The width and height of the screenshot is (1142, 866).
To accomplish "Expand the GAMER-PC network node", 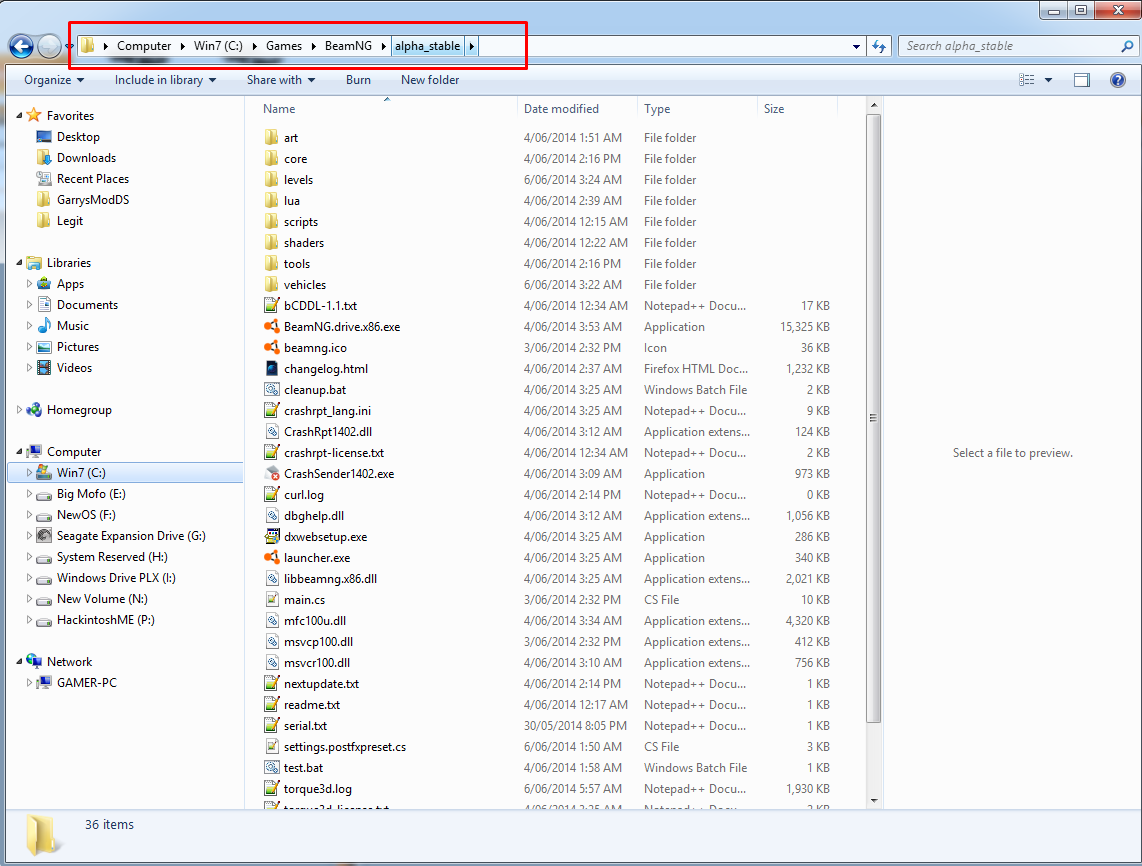I will (29, 682).
